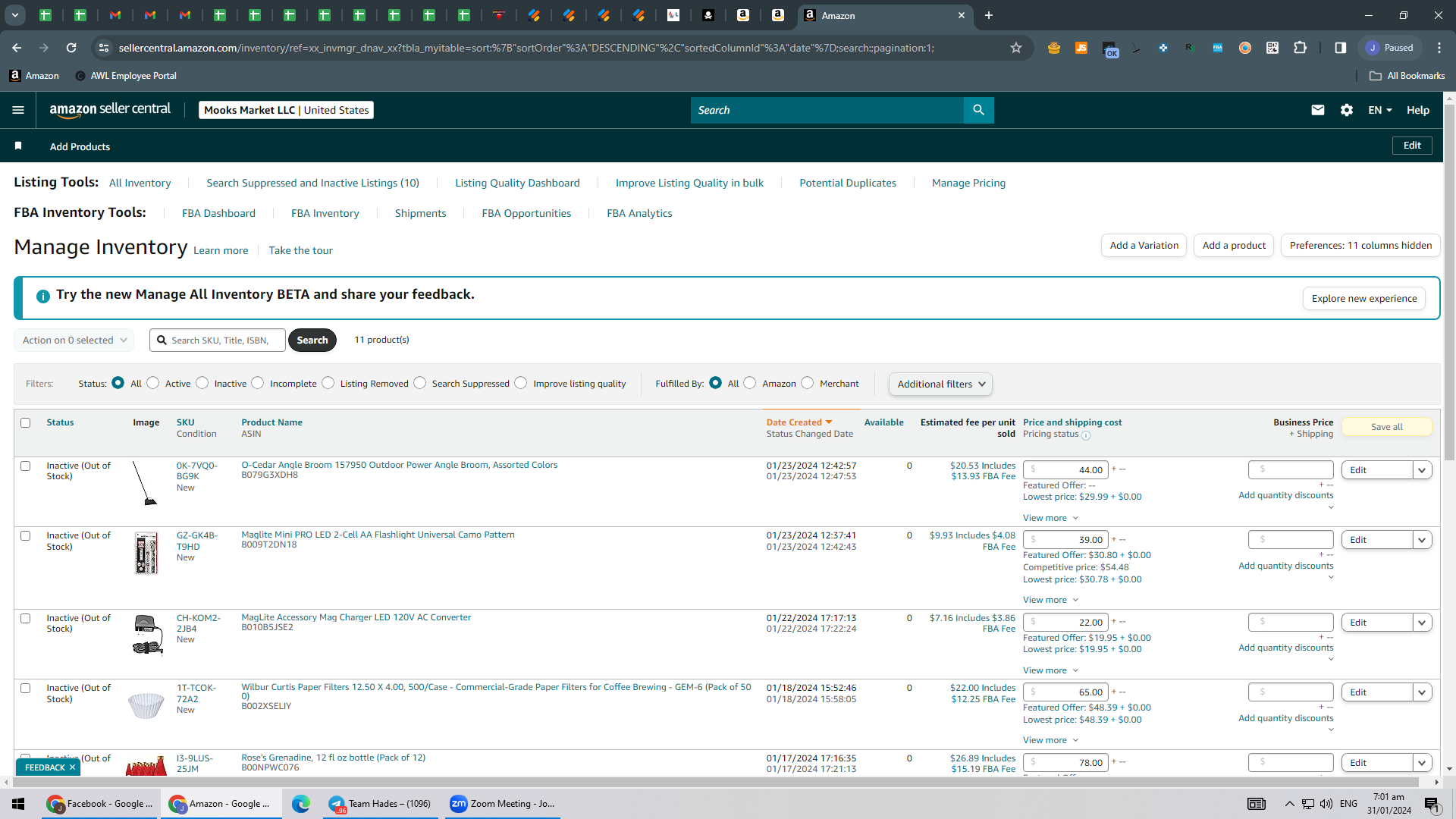Expand View more for Wilbur Curtis pricing
The image size is (1456, 819).
point(1050,740)
